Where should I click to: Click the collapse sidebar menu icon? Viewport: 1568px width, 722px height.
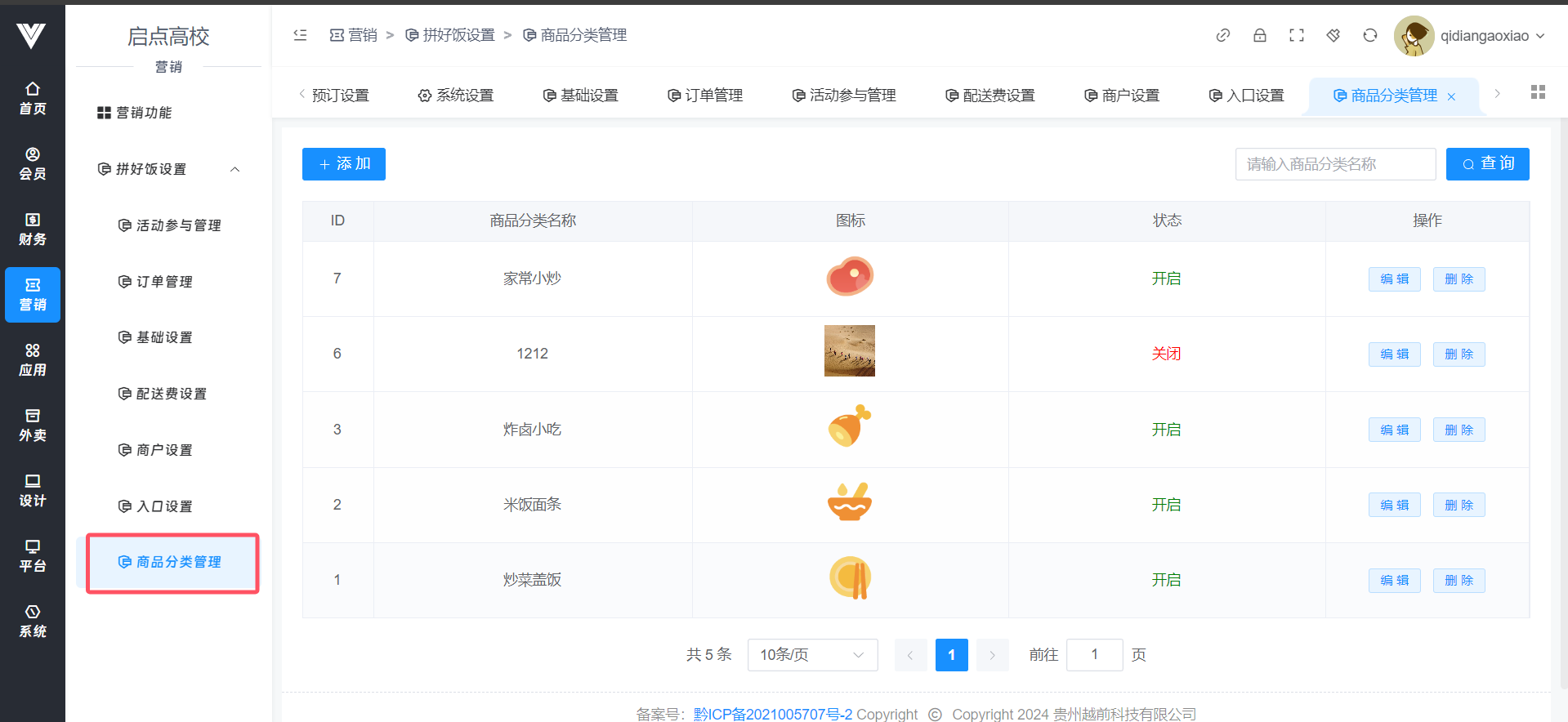point(300,35)
